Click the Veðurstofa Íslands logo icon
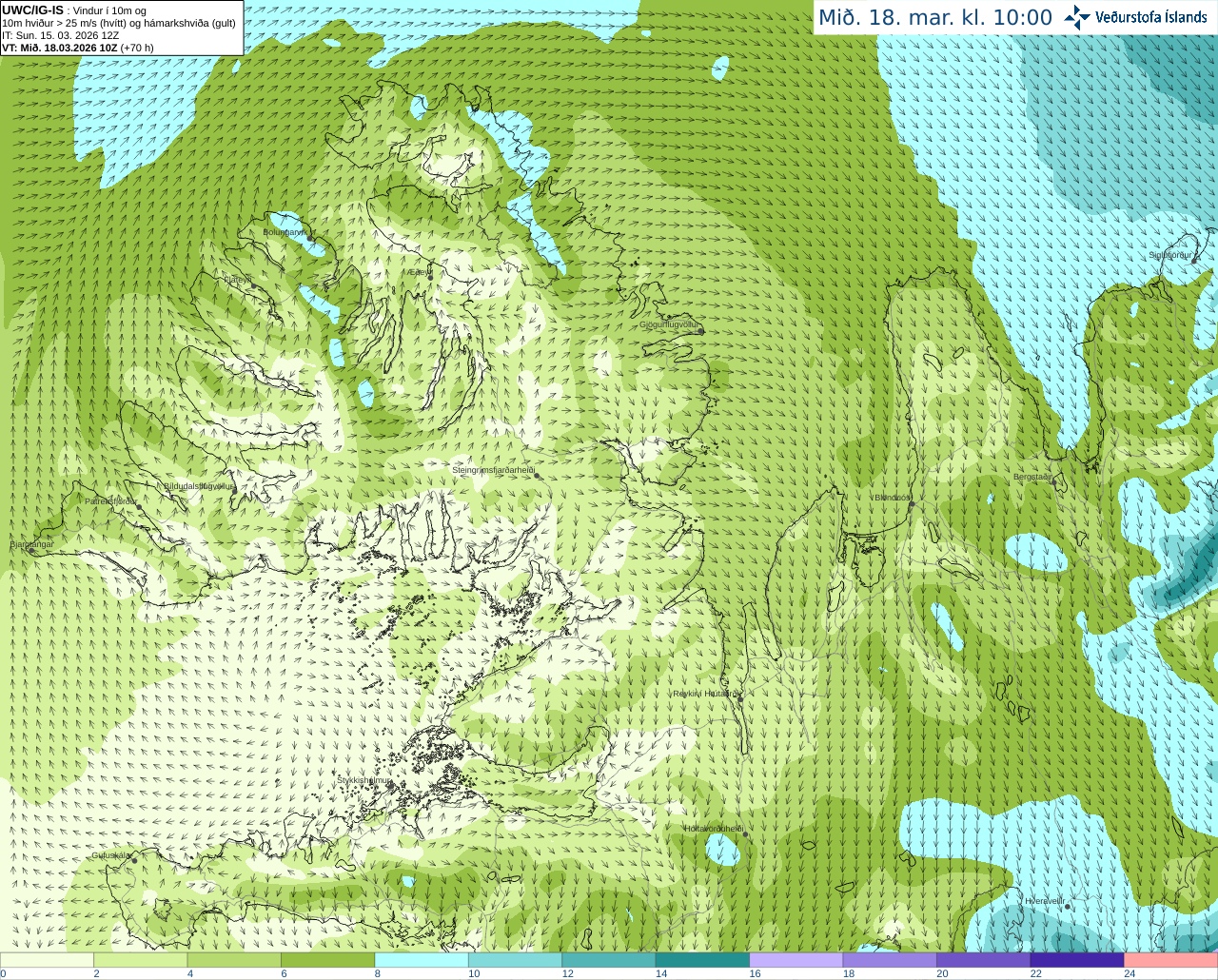 pyautogui.click(x=1076, y=17)
